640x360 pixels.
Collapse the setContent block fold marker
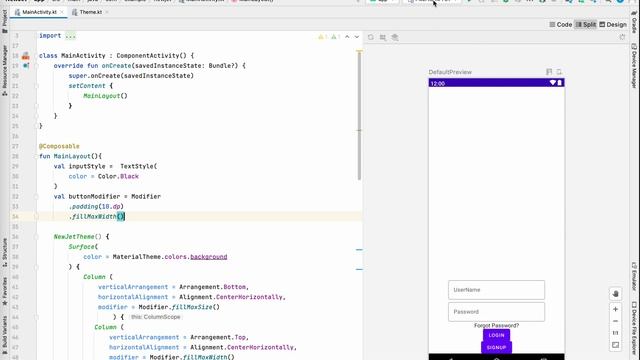click(36, 86)
